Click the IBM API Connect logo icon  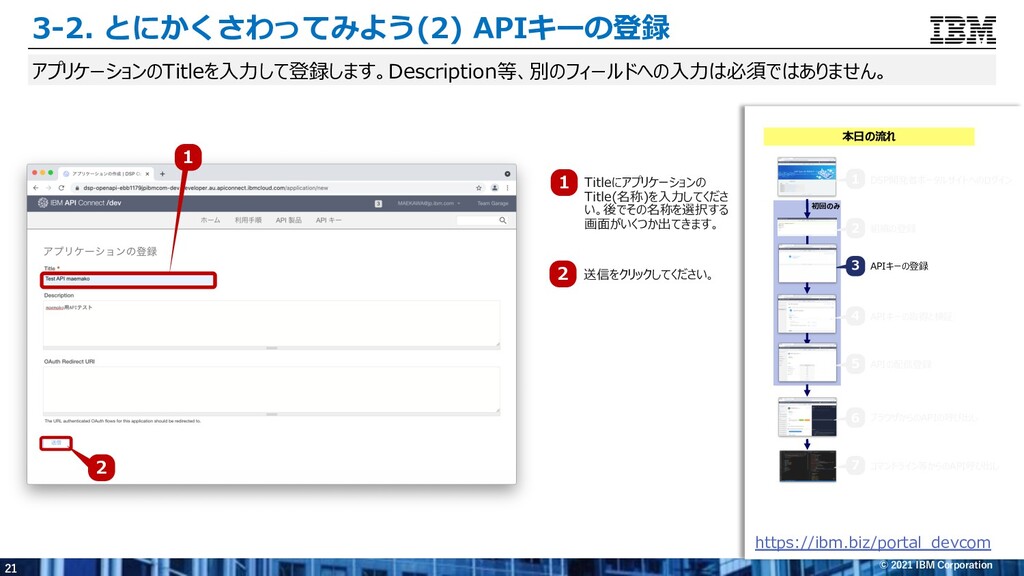click(42, 203)
